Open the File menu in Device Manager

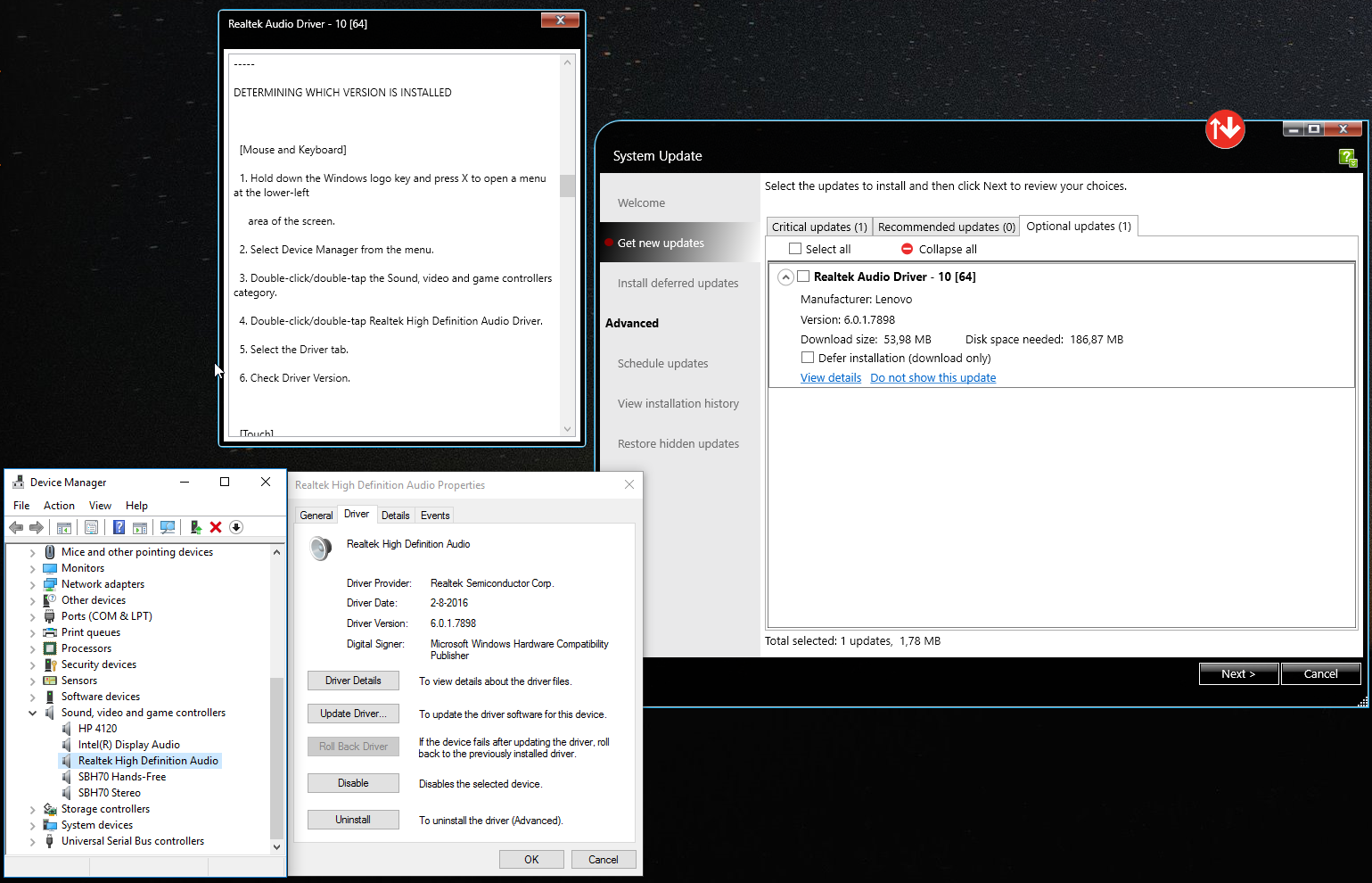(21, 506)
